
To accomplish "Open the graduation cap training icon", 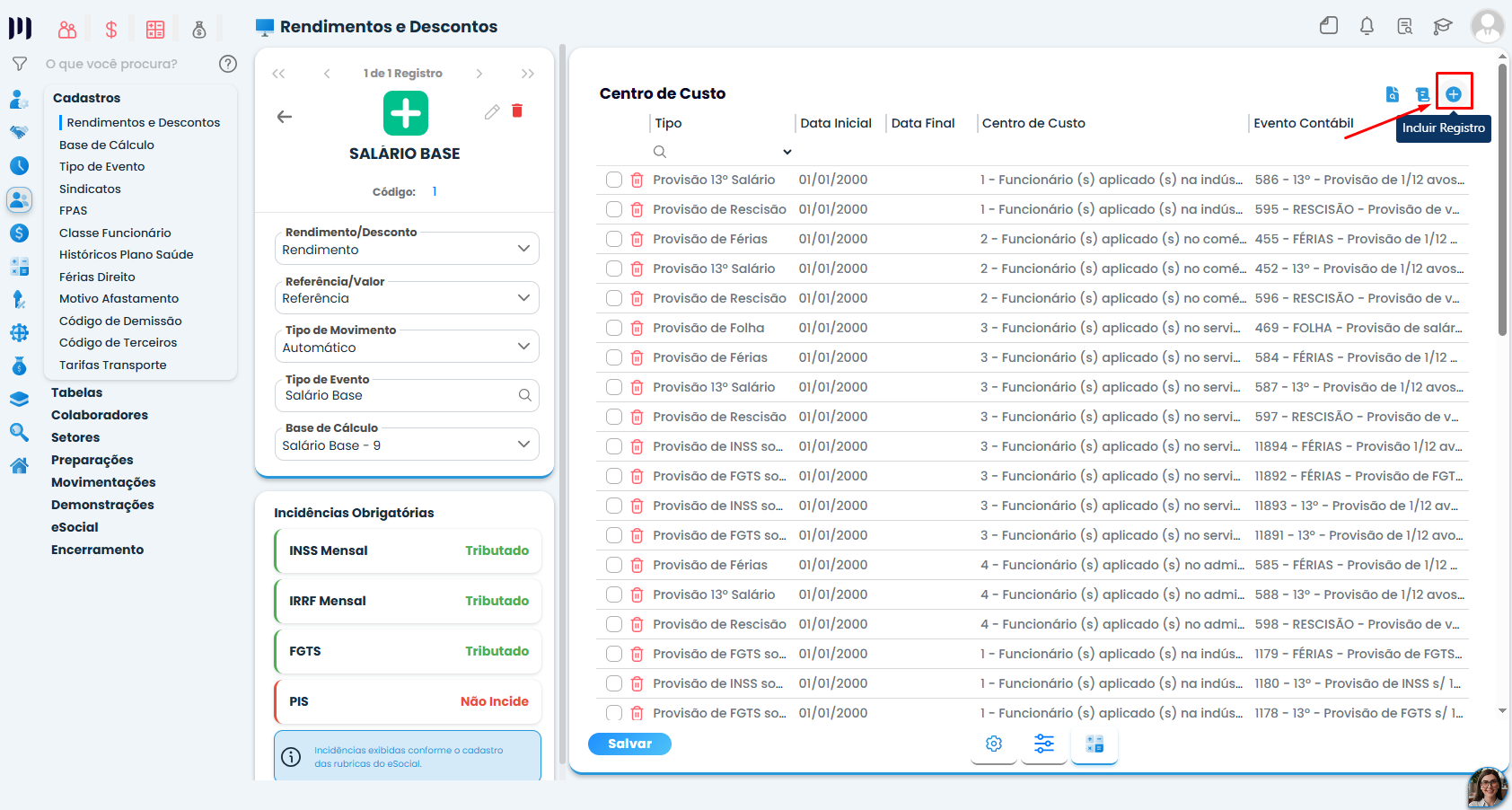I will coord(1443,26).
